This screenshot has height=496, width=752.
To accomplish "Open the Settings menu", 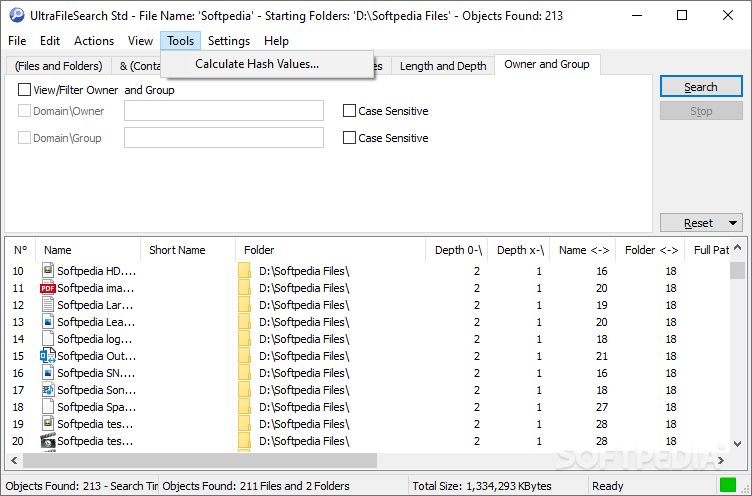I will click(229, 41).
